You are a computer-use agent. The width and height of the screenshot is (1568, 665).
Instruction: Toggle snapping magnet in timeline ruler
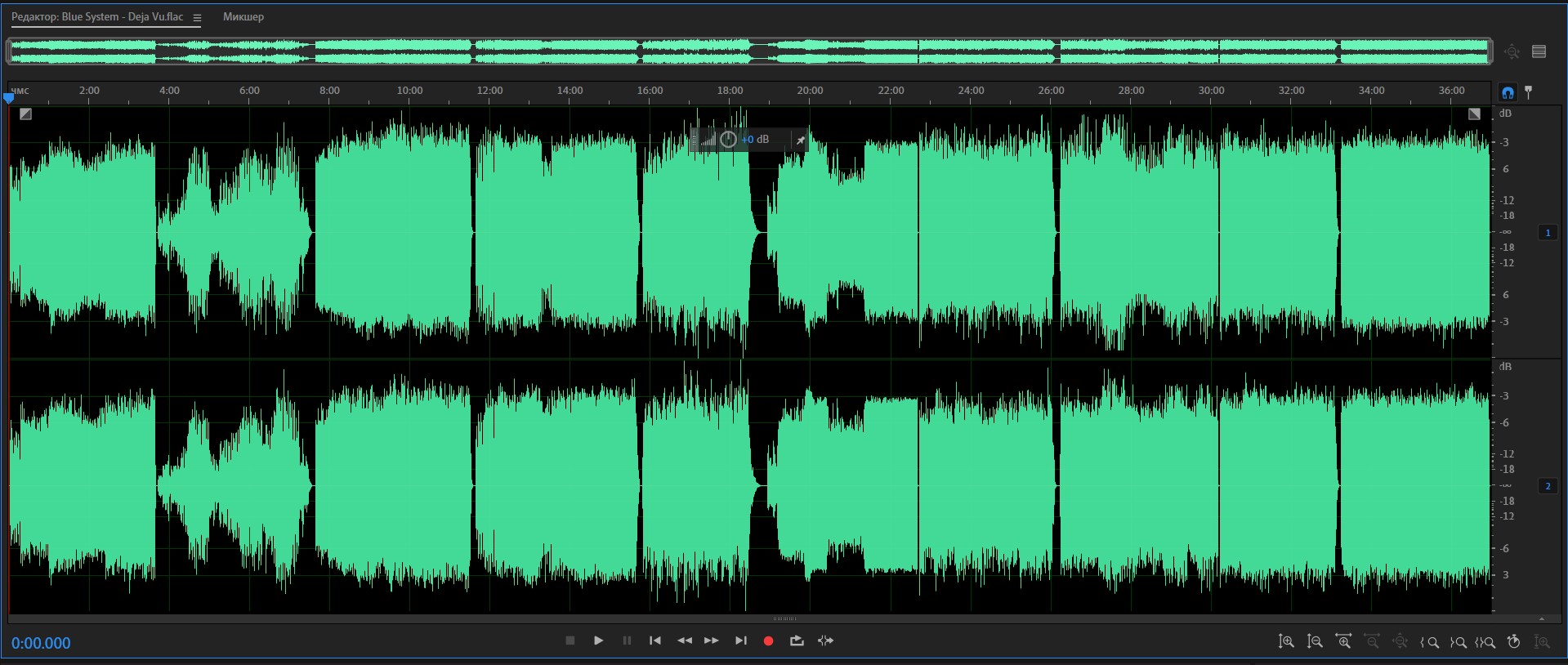1508,92
